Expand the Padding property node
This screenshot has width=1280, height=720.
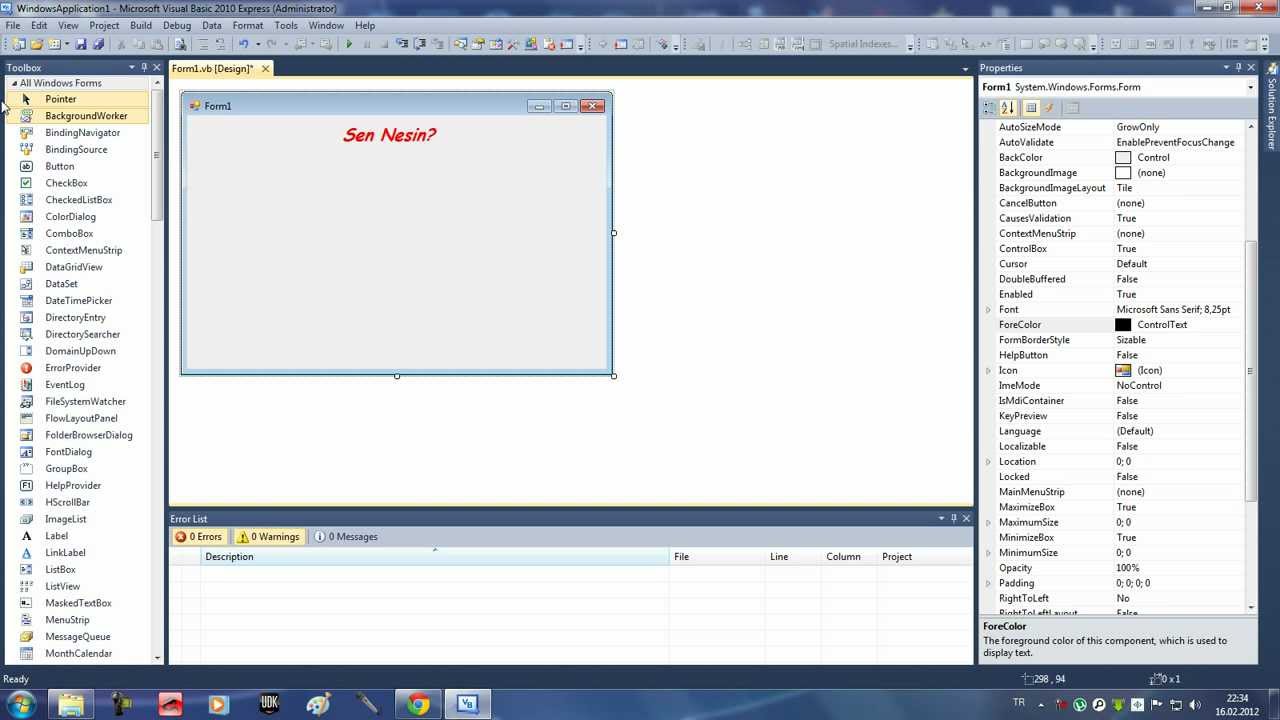(x=989, y=583)
